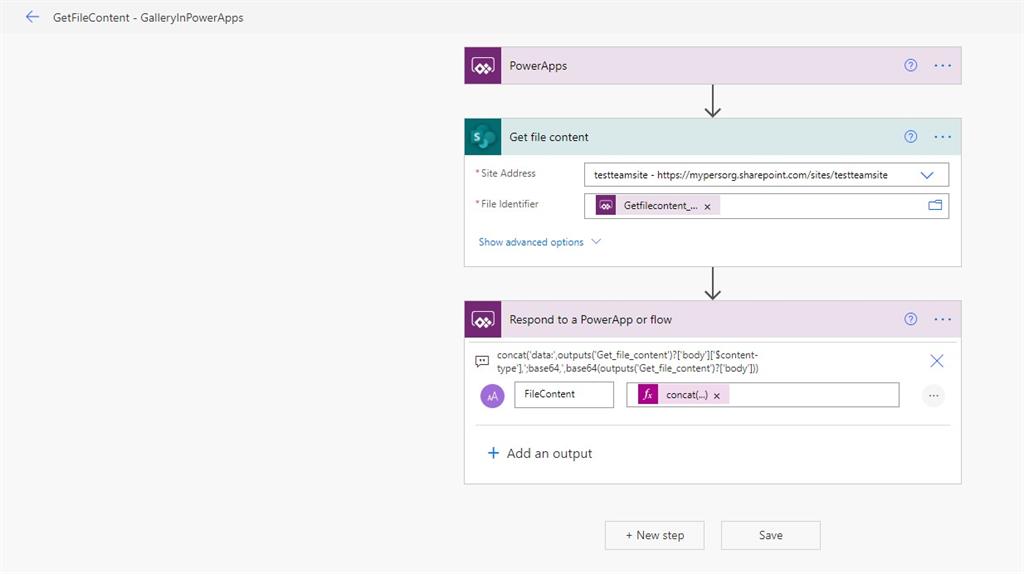
Task: Click the File Identifier label
Action: pos(509,204)
